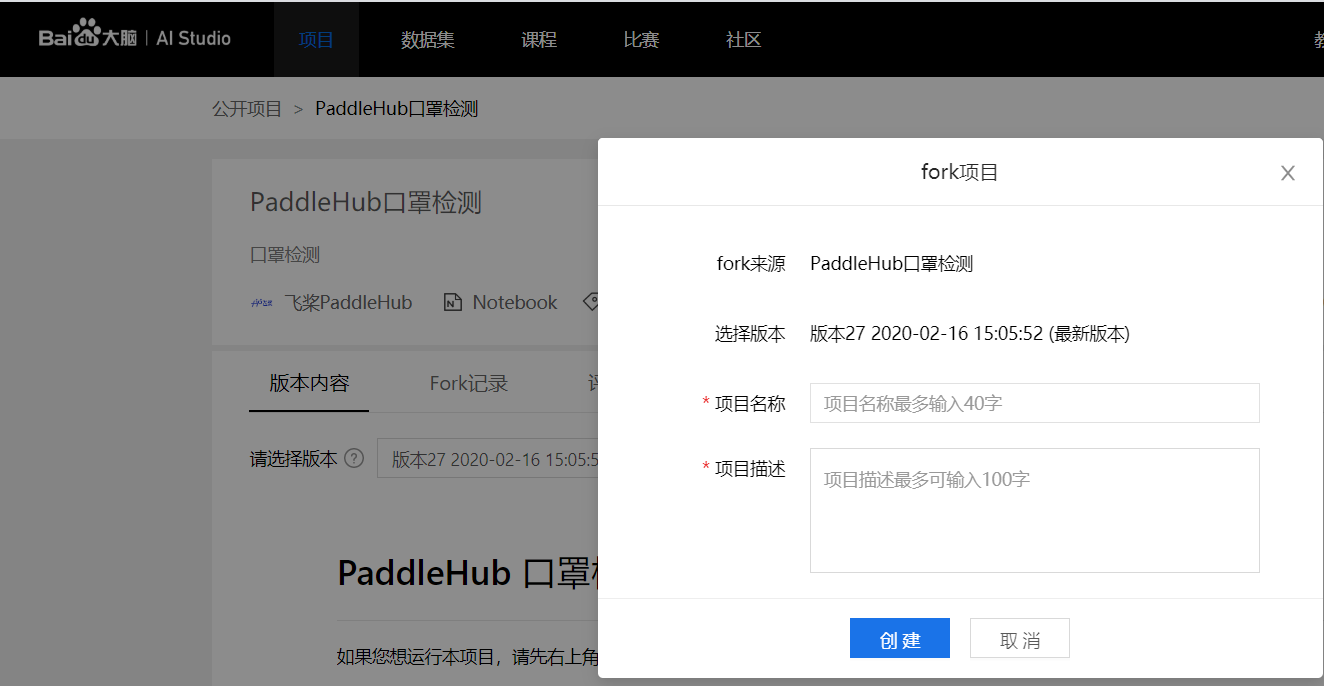Focus the 项目名称 input field
The width and height of the screenshot is (1324, 686).
click(x=1035, y=403)
